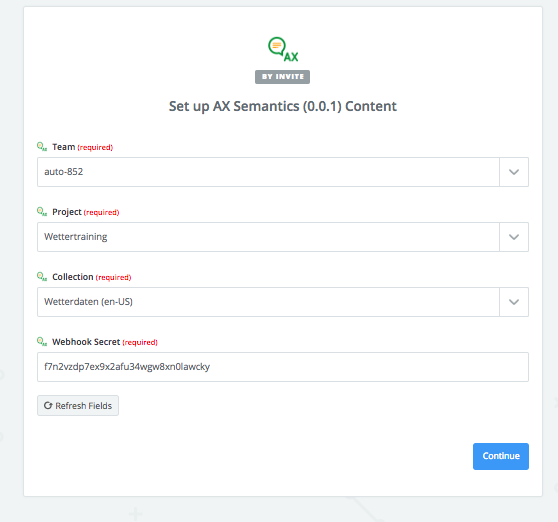The height and width of the screenshot is (522, 558).
Task: Click the Refresh Fields button
Action: (x=78, y=405)
